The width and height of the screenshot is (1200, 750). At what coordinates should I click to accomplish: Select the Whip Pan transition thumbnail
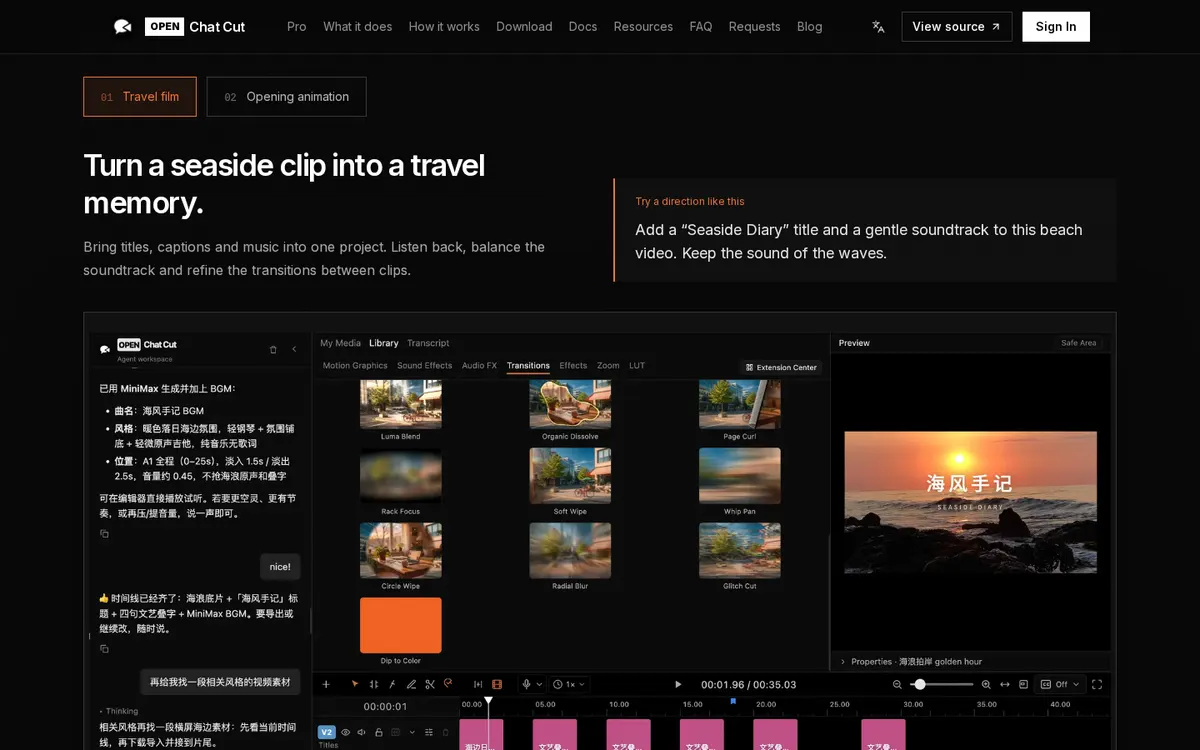740,475
